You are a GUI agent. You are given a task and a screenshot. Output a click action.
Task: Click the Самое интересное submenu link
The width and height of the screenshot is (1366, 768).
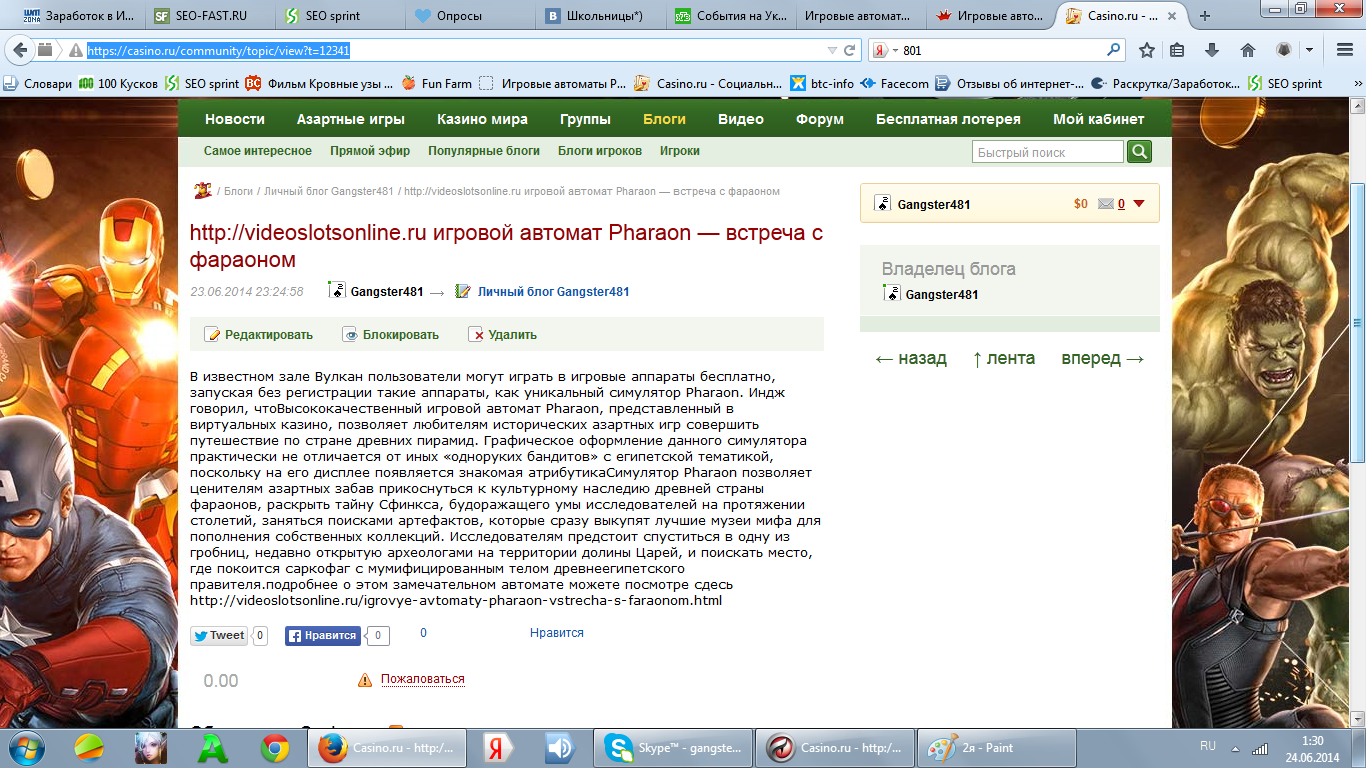(x=258, y=151)
